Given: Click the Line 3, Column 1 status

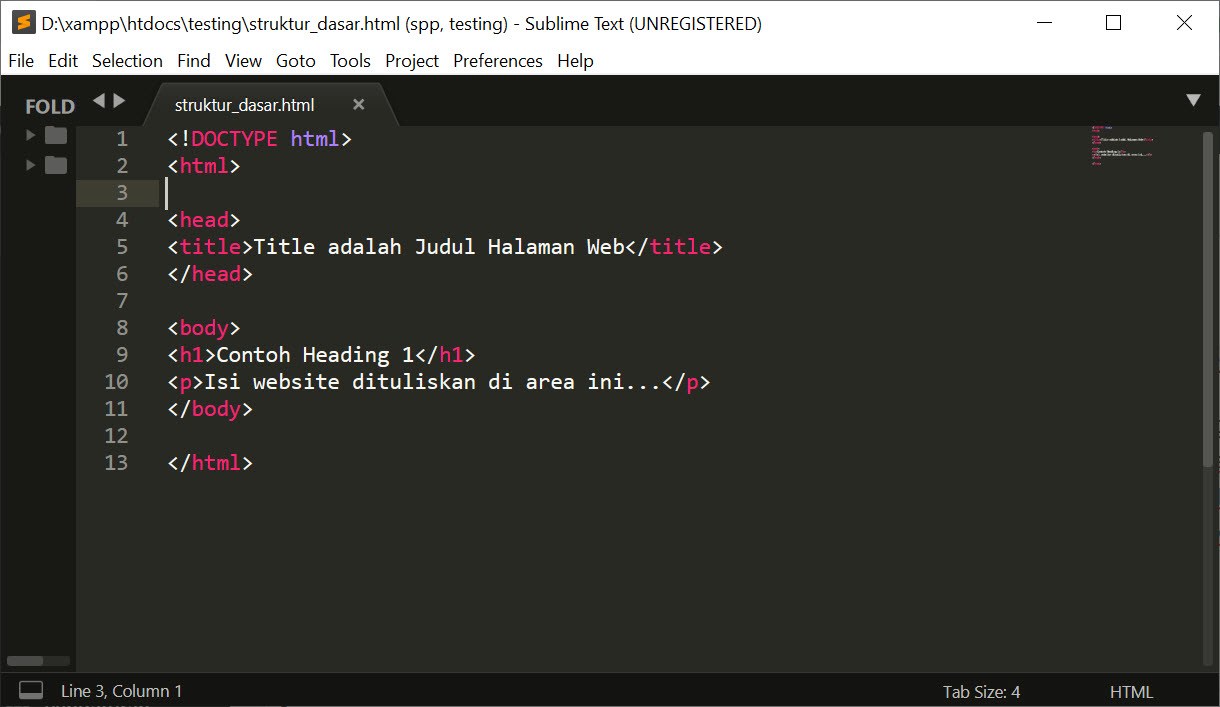Looking at the screenshot, I should 122,691.
